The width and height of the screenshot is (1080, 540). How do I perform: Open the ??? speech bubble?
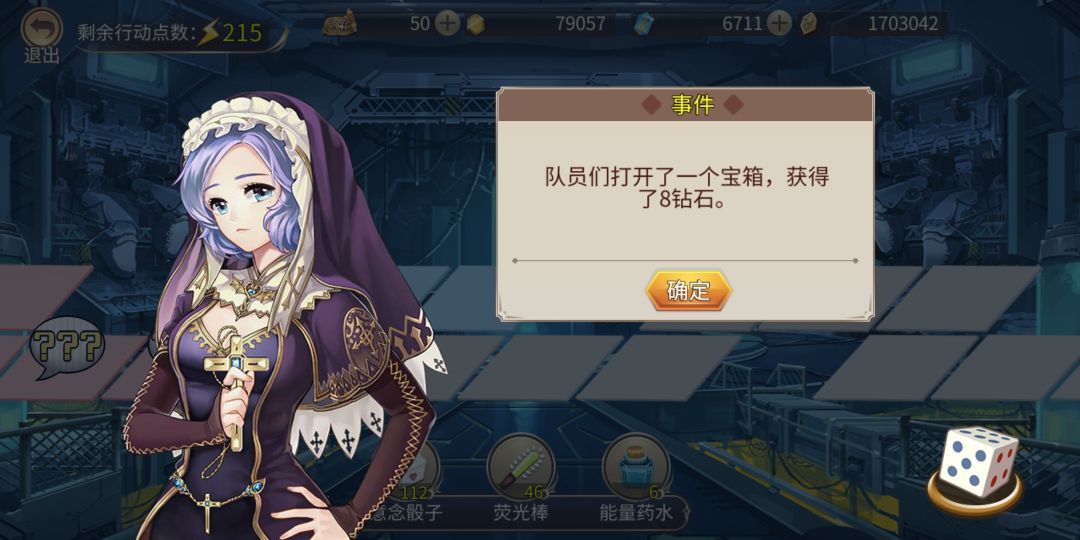(67, 347)
